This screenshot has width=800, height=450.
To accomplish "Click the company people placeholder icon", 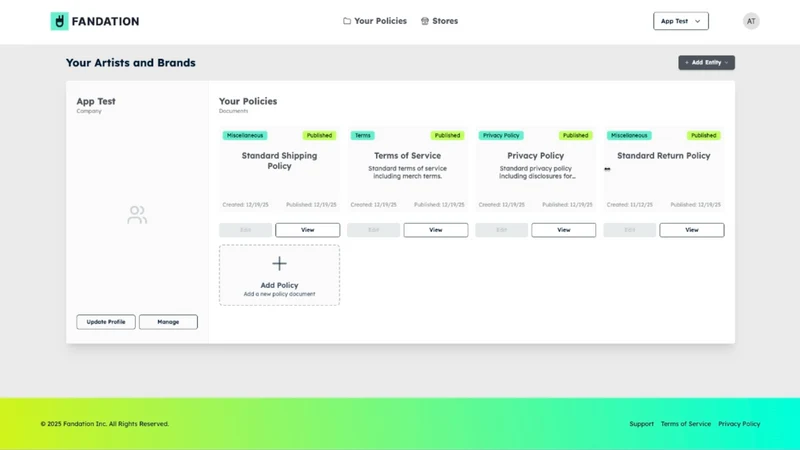I will [x=137, y=215].
